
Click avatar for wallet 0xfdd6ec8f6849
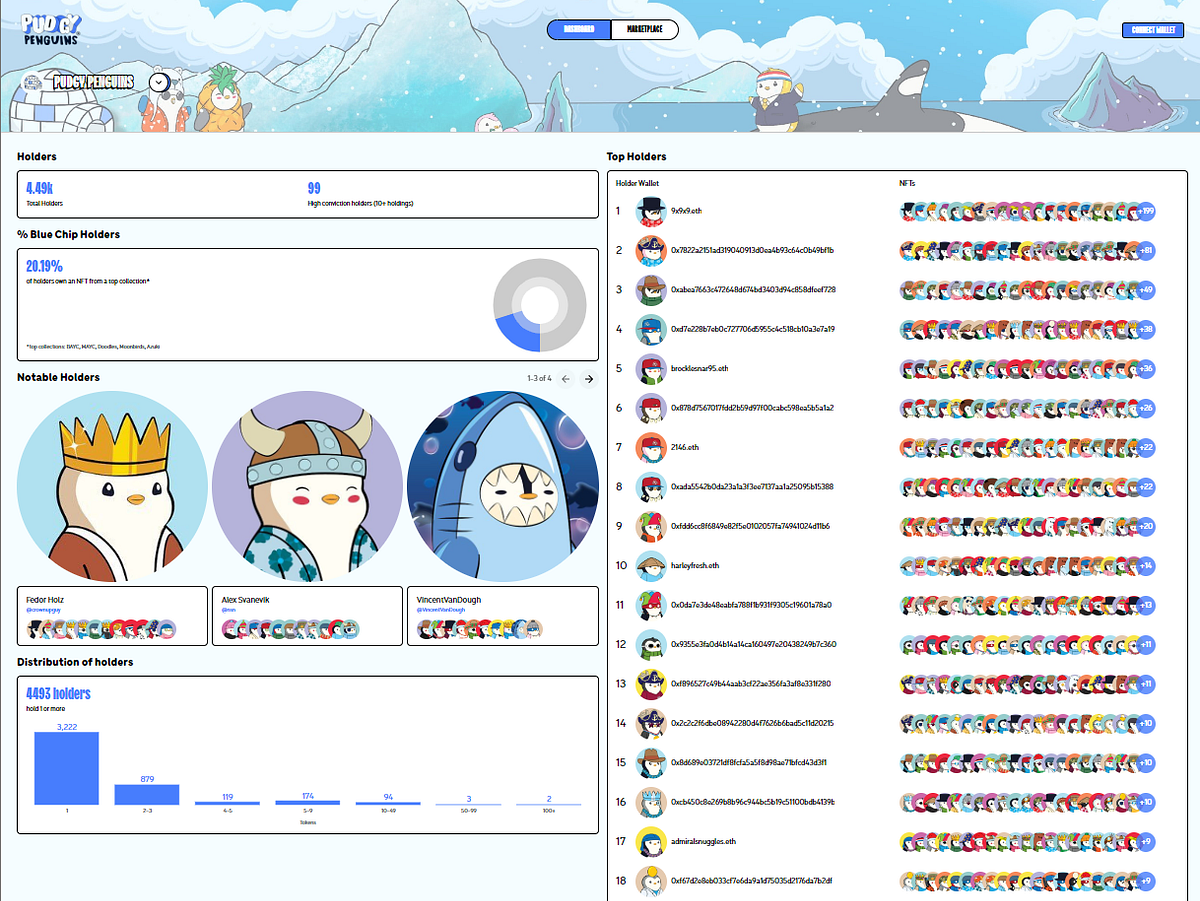pos(651,526)
